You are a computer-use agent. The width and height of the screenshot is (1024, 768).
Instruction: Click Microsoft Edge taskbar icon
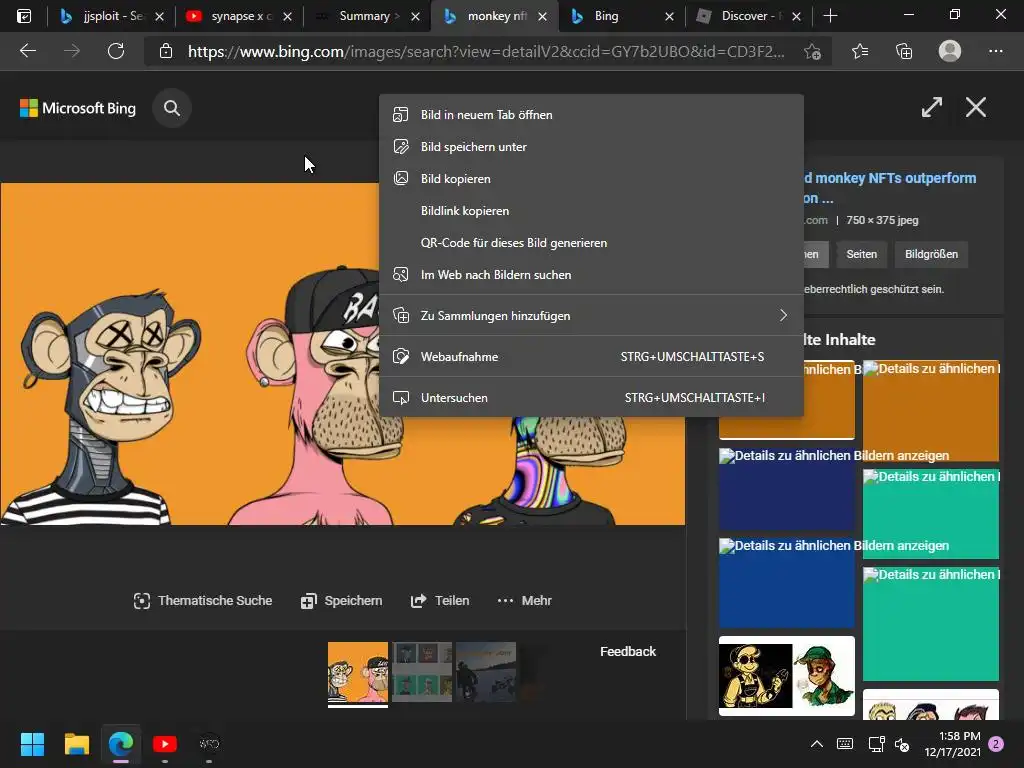click(x=121, y=744)
